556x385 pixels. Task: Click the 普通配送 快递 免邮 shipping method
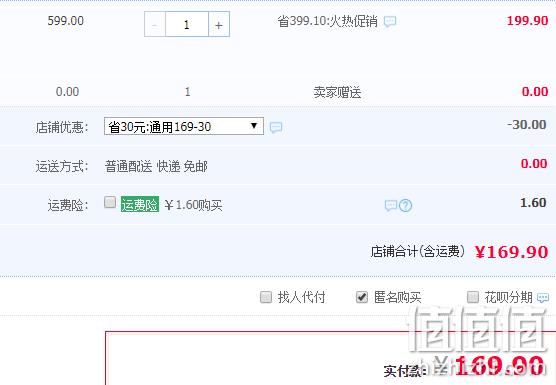click(x=156, y=166)
